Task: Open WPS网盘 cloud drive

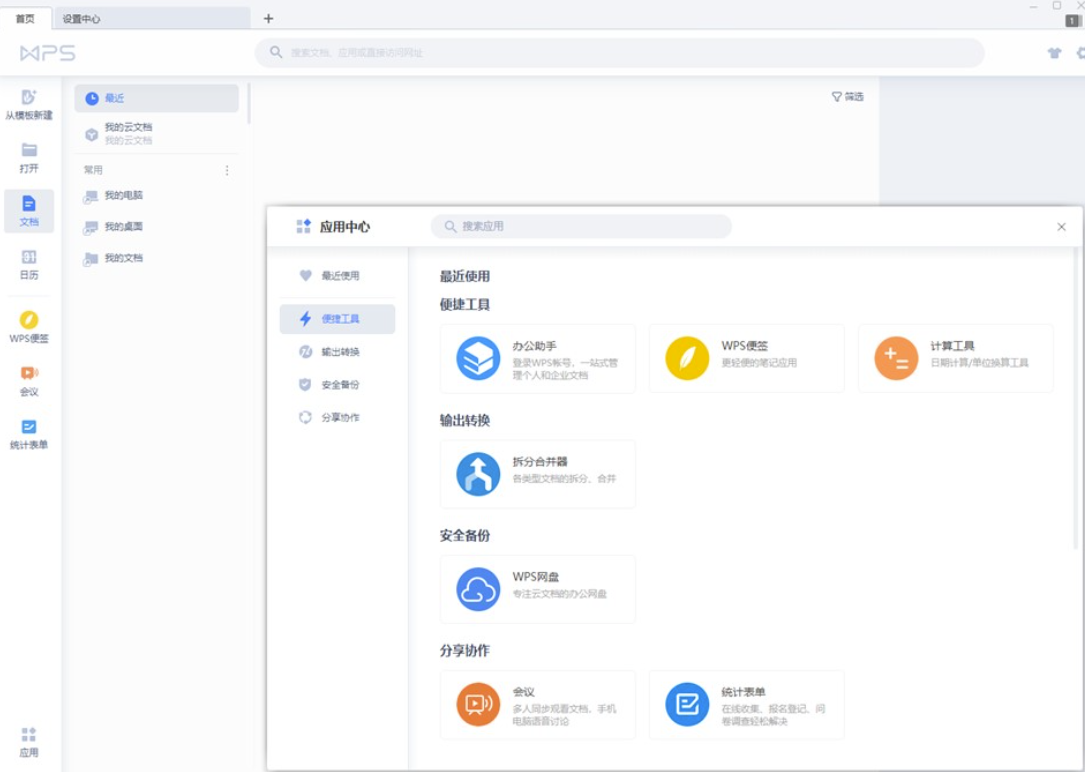Action: tap(538, 588)
